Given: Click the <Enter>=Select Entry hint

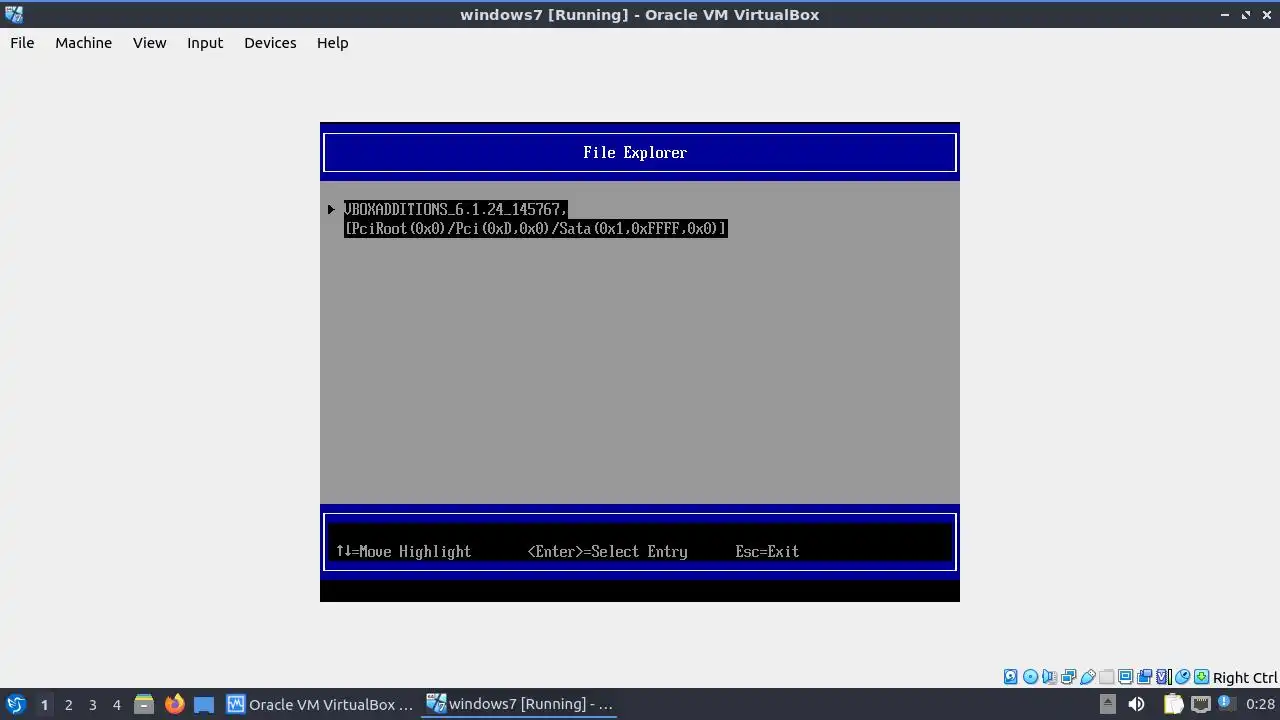Looking at the screenshot, I should click(607, 552).
